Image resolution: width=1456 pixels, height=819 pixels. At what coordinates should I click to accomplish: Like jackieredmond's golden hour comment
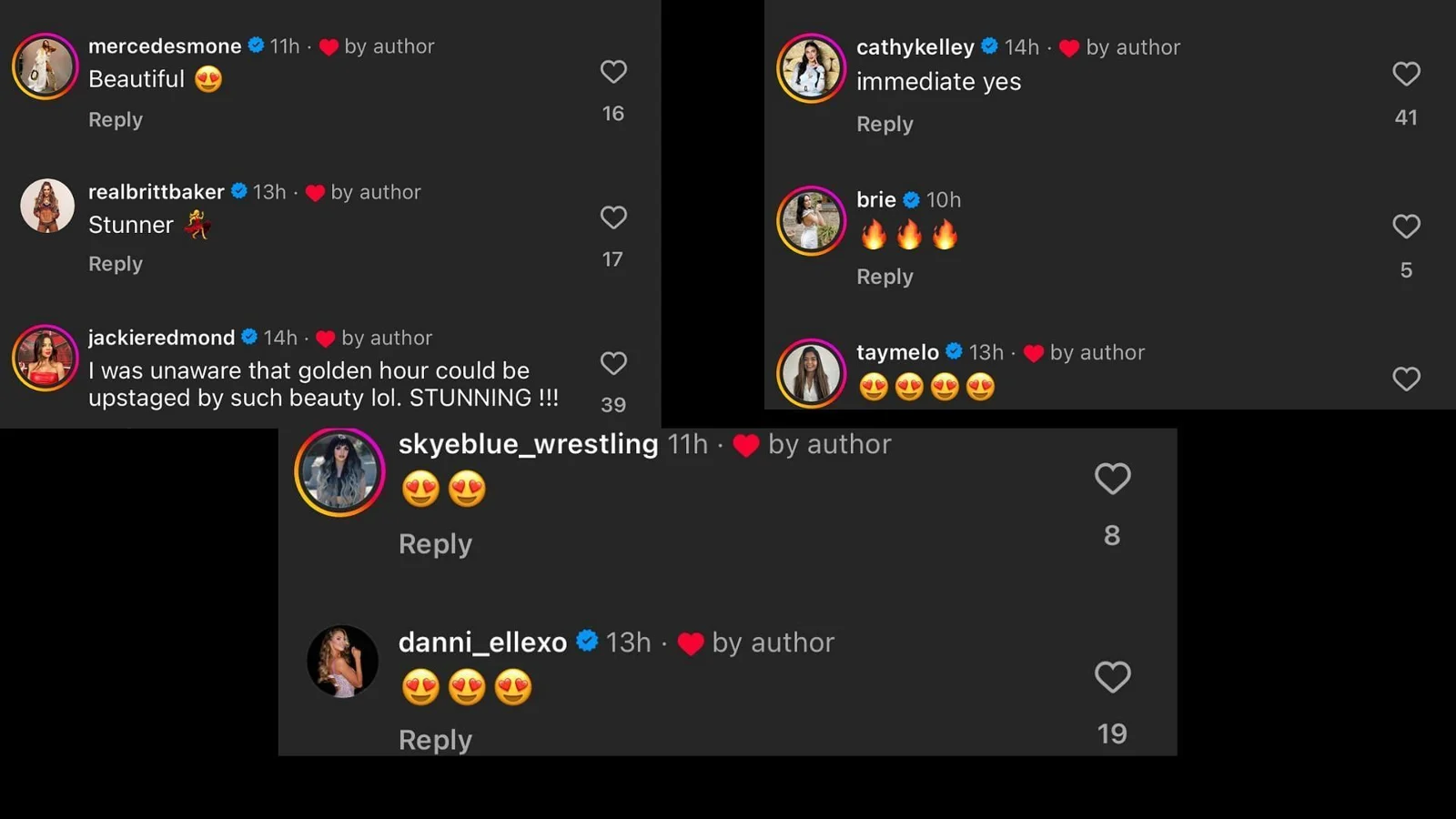click(613, 363)
